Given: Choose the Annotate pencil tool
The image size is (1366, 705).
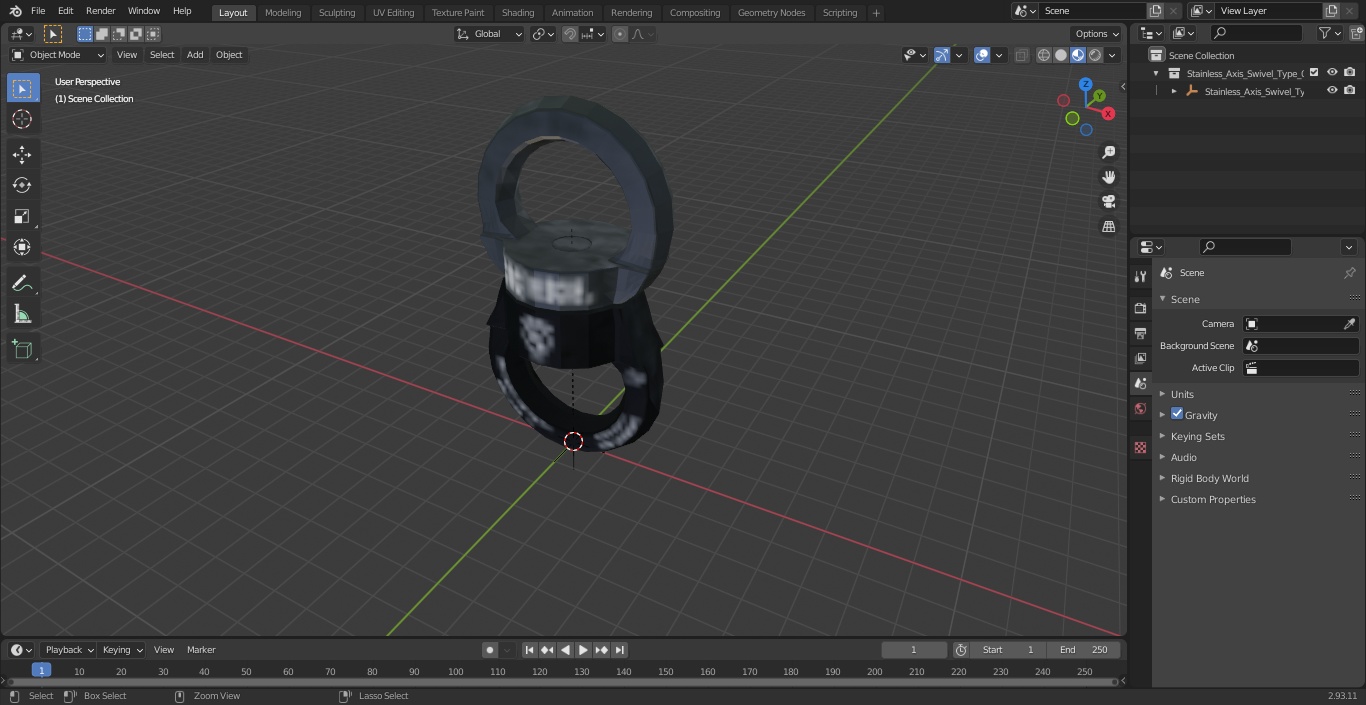Looking at the screenshot, I should click(22, 284).
